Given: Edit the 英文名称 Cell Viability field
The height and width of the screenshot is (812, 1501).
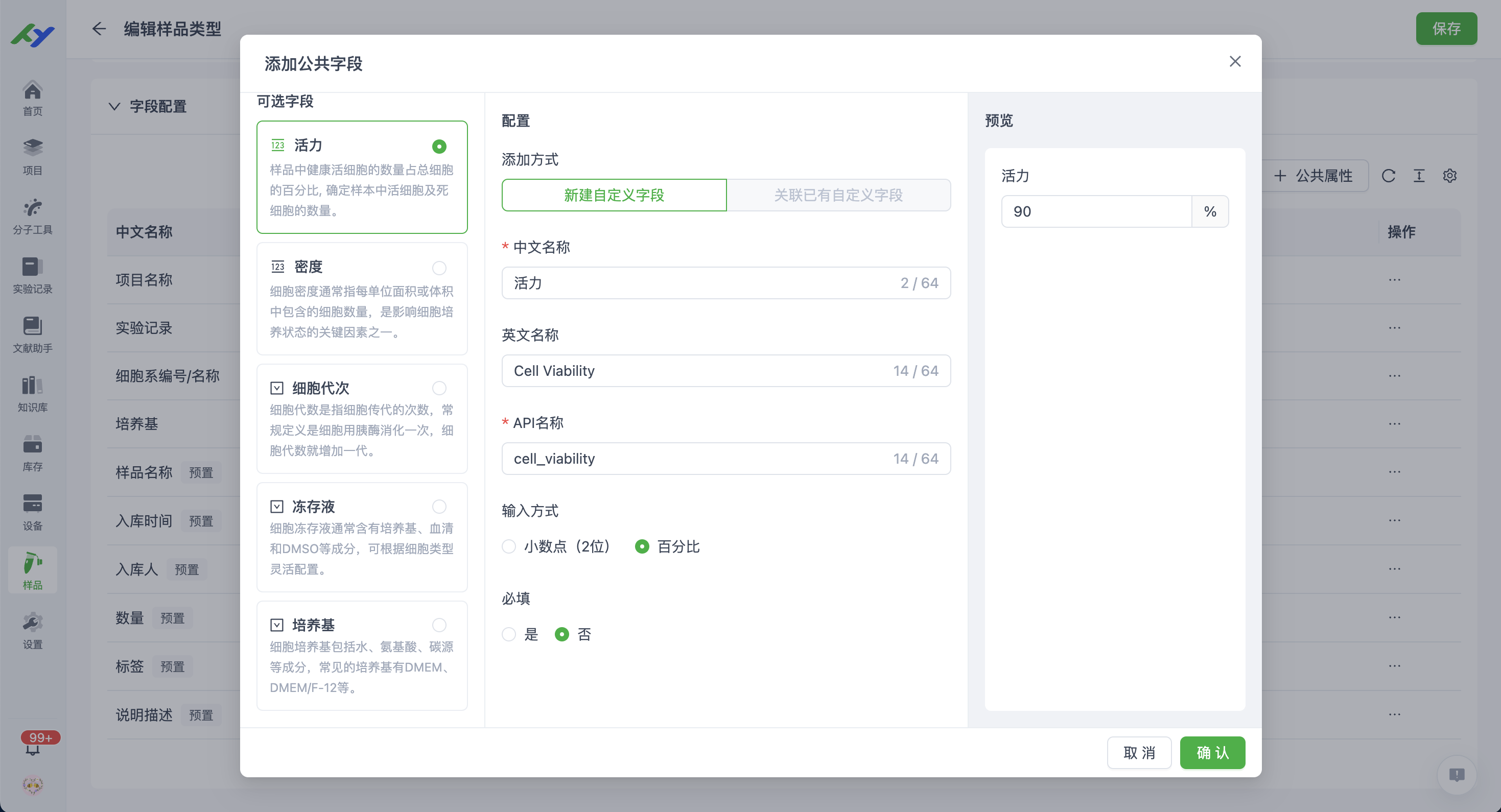Looking at the screenshot, I should [x=726, y=370].
